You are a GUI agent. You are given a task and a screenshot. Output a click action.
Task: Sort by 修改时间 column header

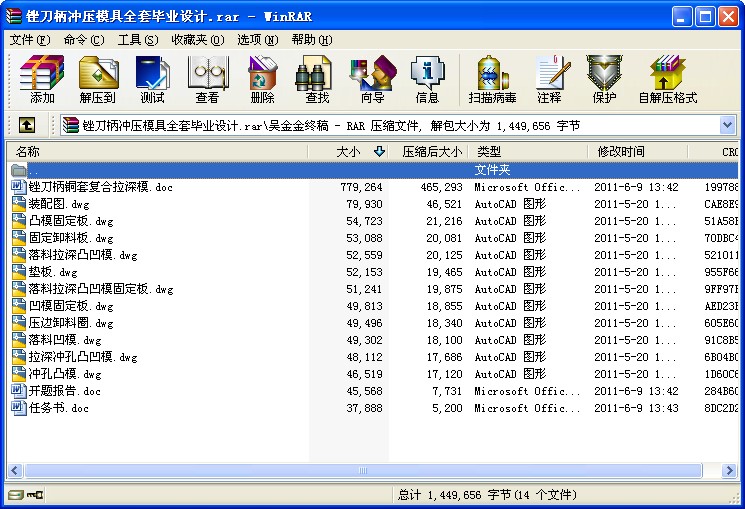click(638, 152)
